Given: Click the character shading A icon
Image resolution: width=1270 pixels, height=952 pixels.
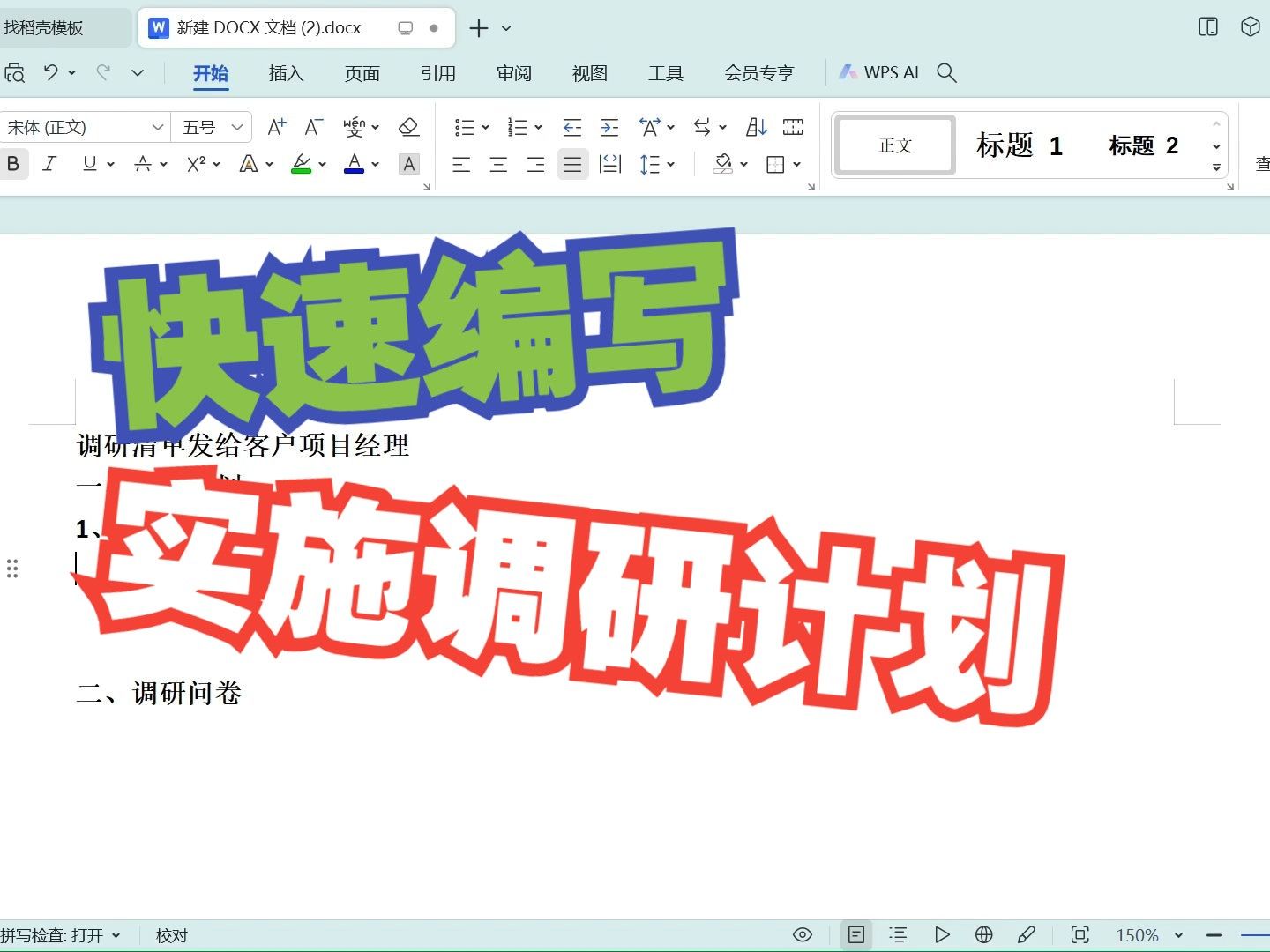Looking at the screenshot, I should (408, 165).
